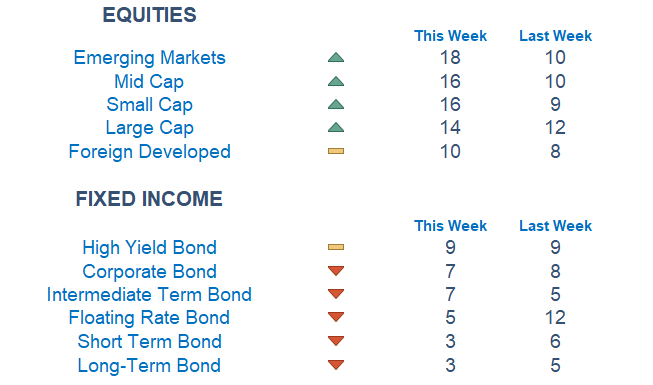Open the Intermediate Term Bond link

click(149, 295)
